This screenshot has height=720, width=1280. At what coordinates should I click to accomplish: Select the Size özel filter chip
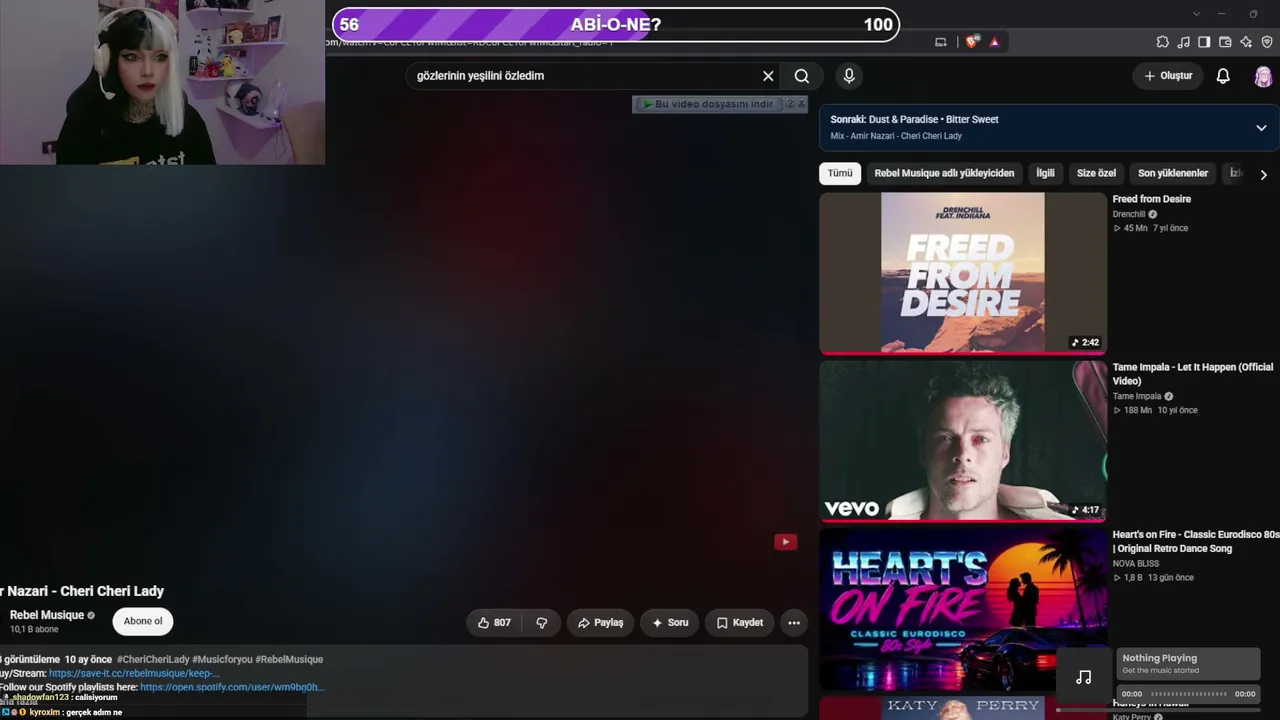pyautogui.click(x=1096, y=173)
